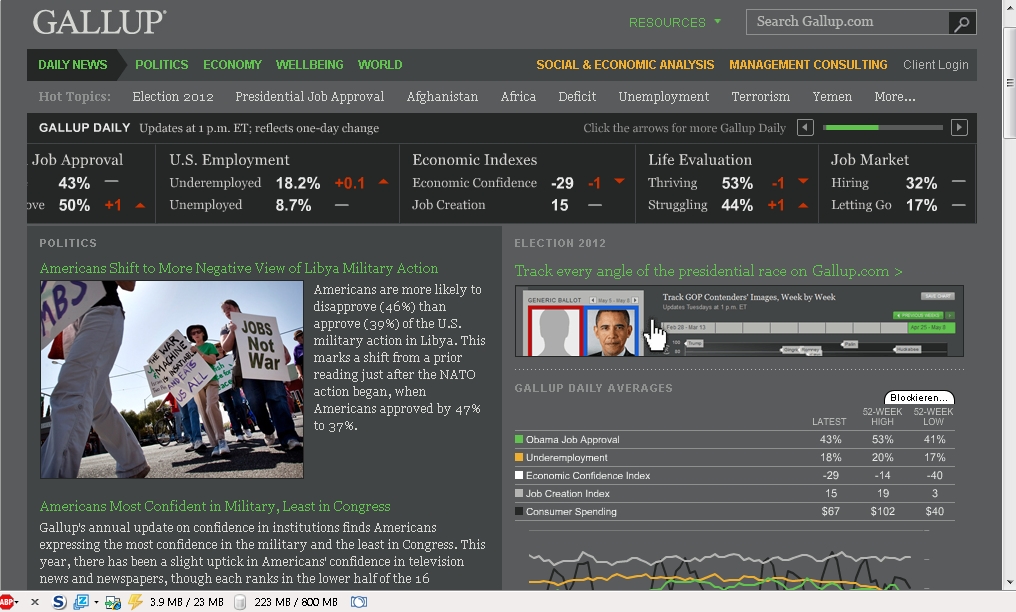The width and height of the screenshot is (1016, 612).
Task: Click Underemployment orange swatch
Action: pyautogui.click(x=519, y=457)
